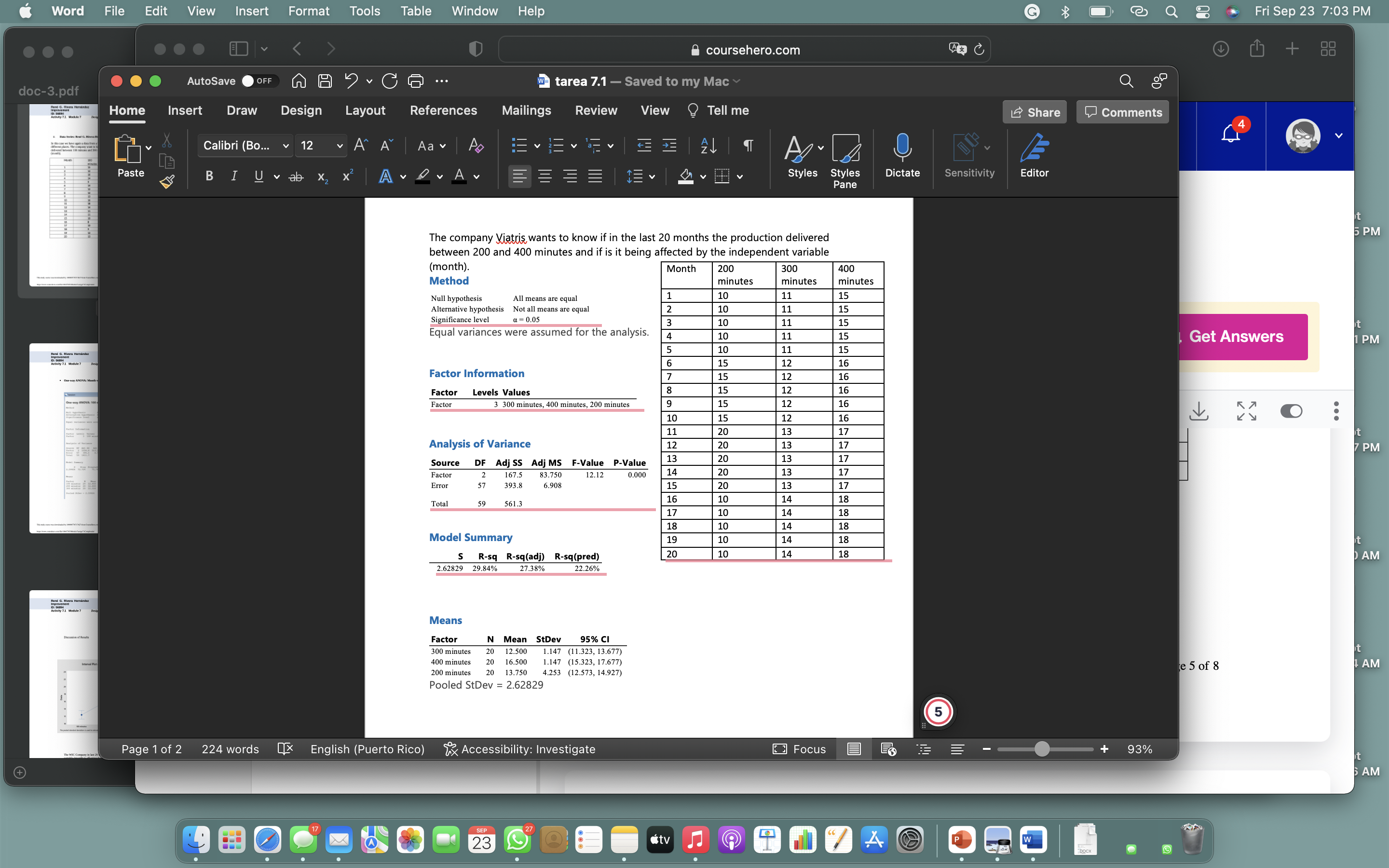
Task: Select the Format Painter
Action: [167, 181]
